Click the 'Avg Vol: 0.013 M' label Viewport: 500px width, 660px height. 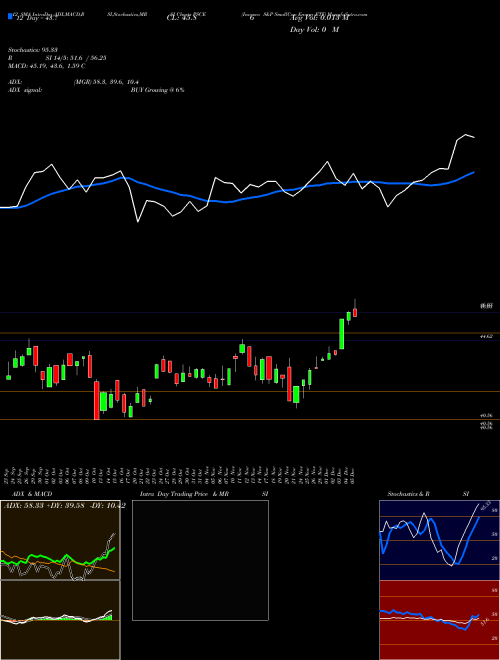click(319, 18)
